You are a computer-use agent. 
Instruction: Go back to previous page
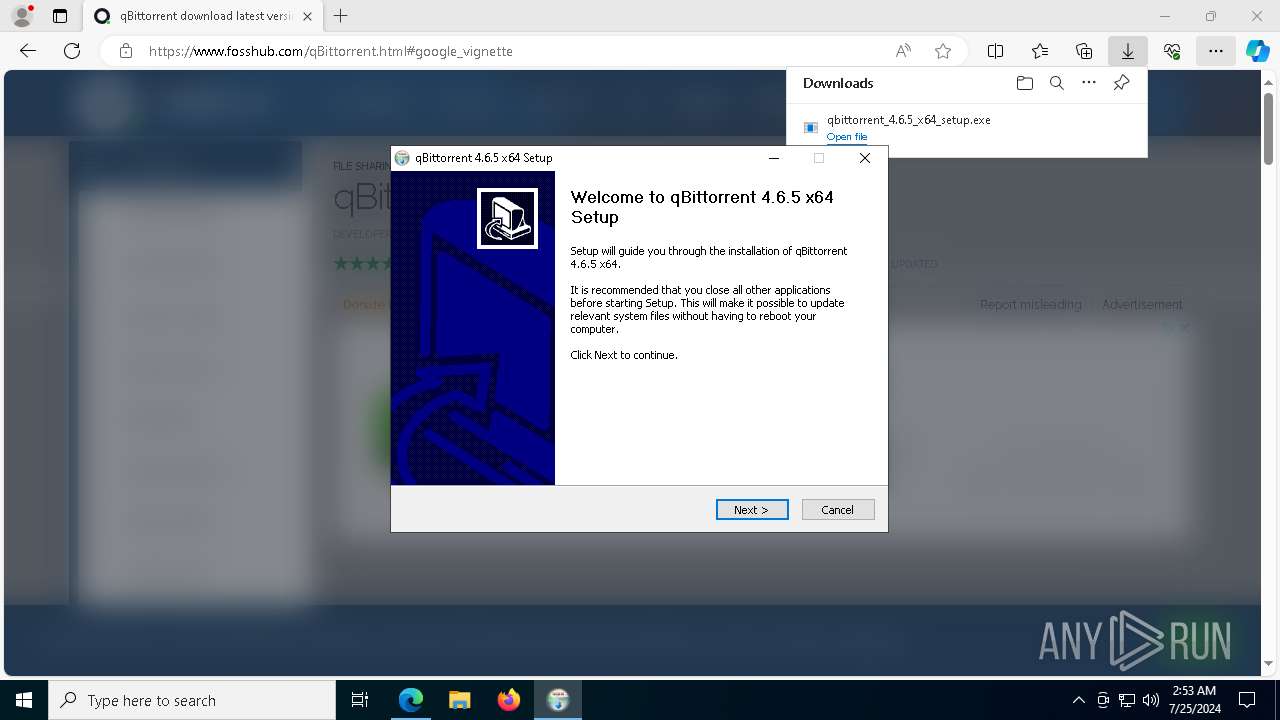28,51
